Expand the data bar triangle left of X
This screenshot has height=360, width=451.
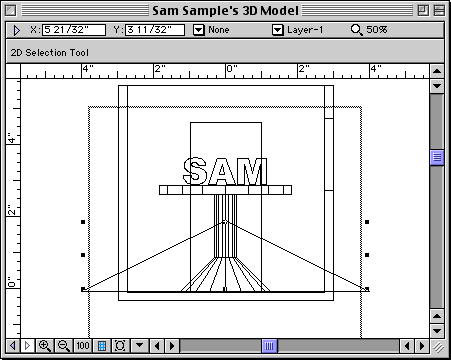tap(16, 30)
